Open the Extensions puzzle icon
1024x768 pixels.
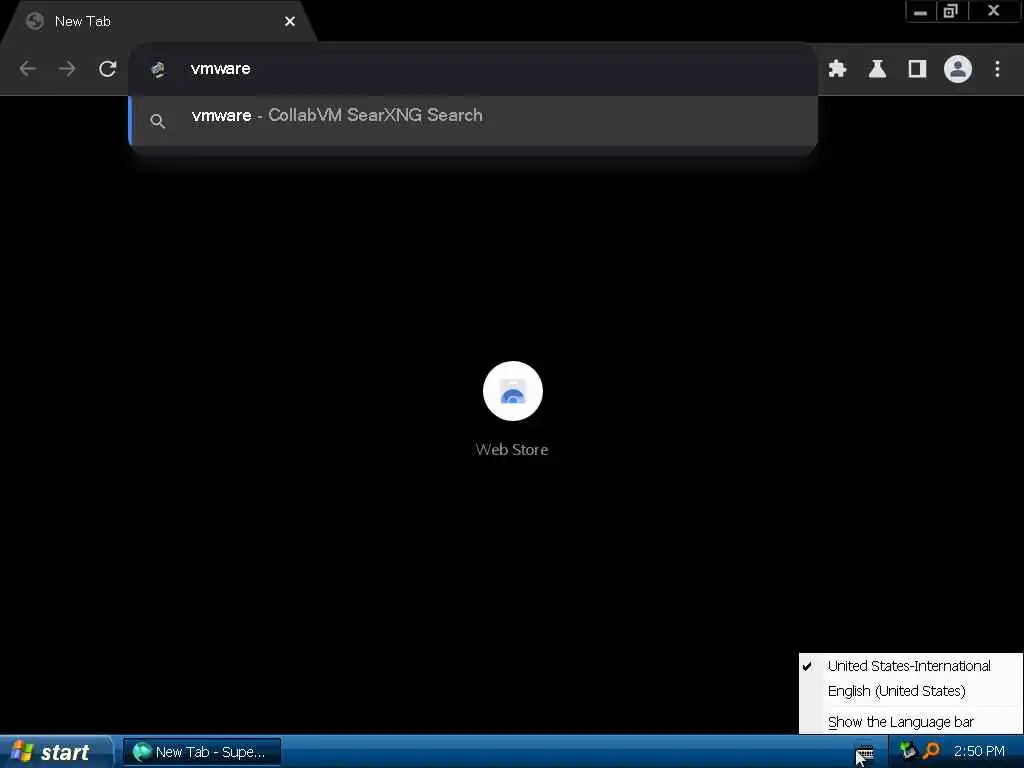point(837,69)
